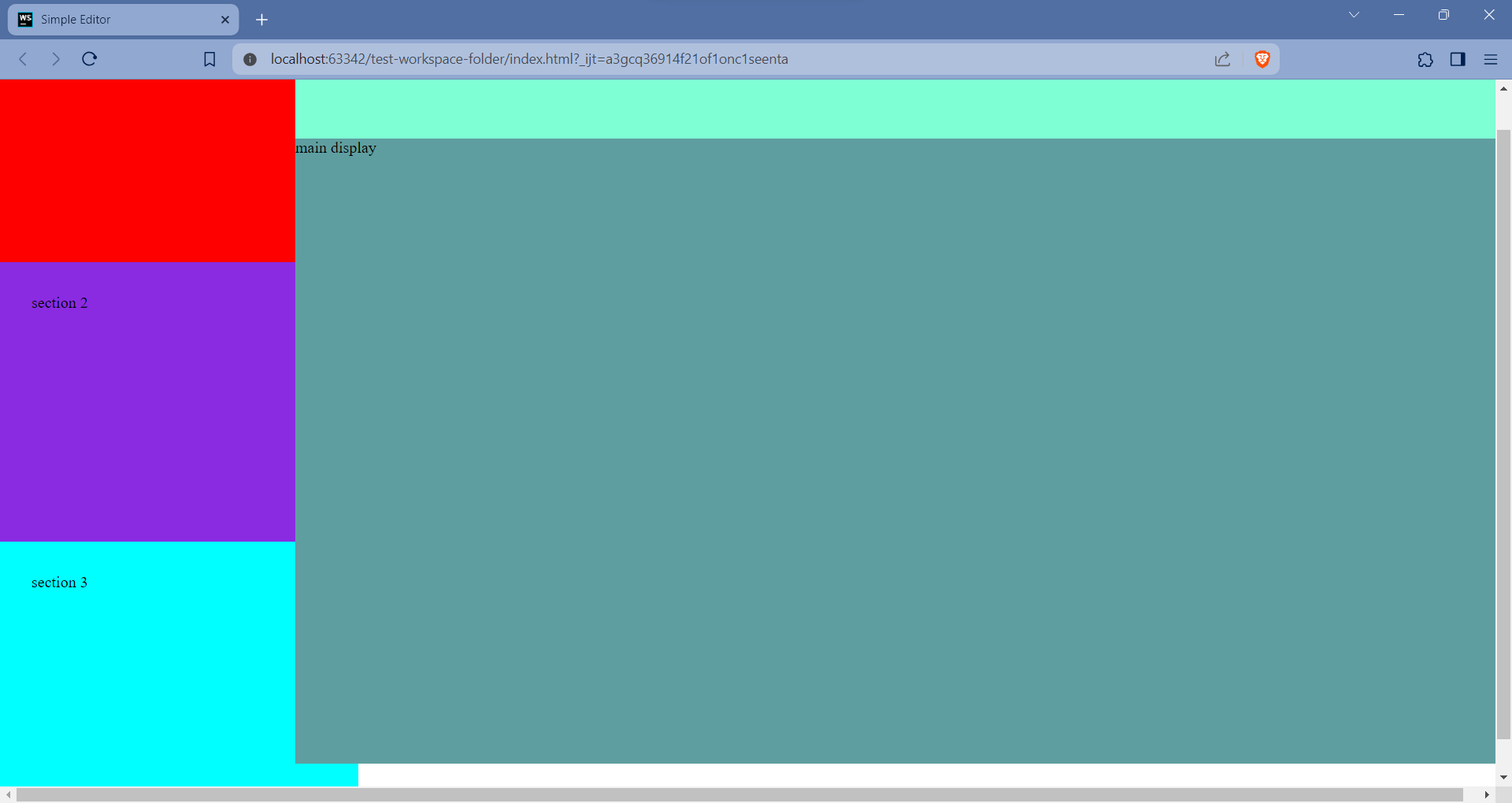Reload the current page
The height and width of the screenshot is (803, 1512).
pyautogui.click(x=89, y=59)
